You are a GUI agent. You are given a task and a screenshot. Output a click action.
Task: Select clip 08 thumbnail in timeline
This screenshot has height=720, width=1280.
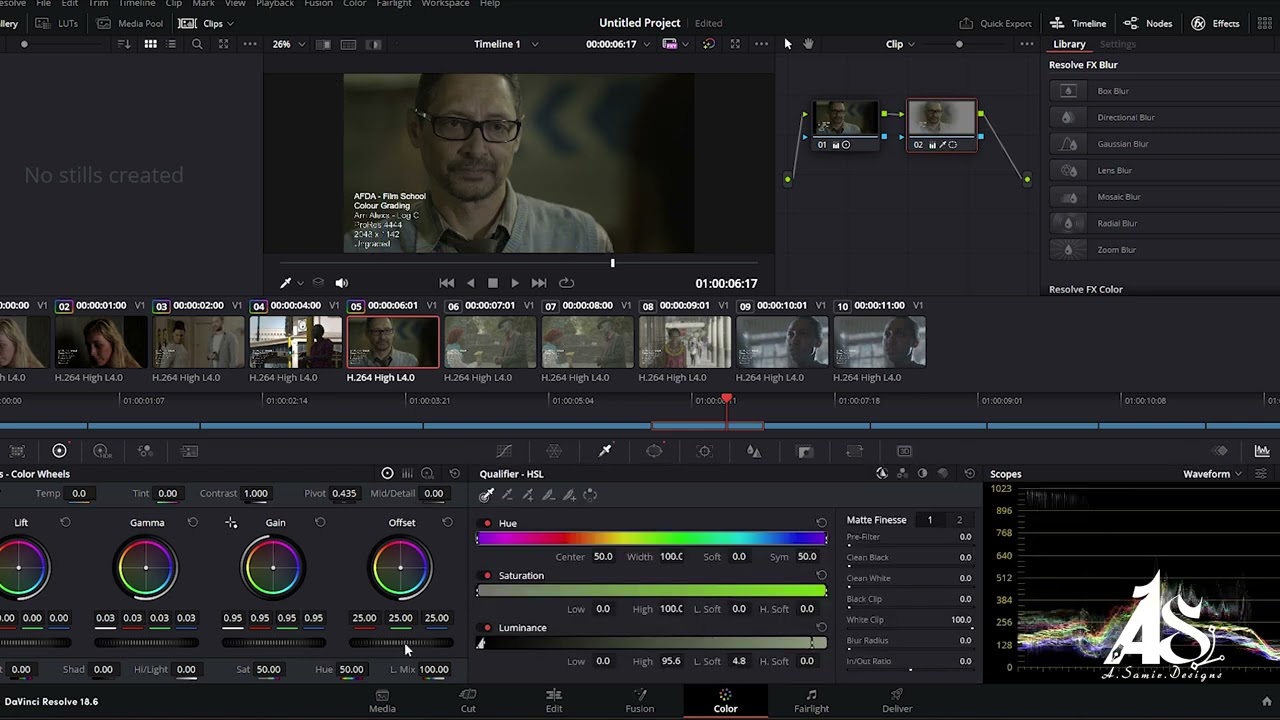point(685,342)
